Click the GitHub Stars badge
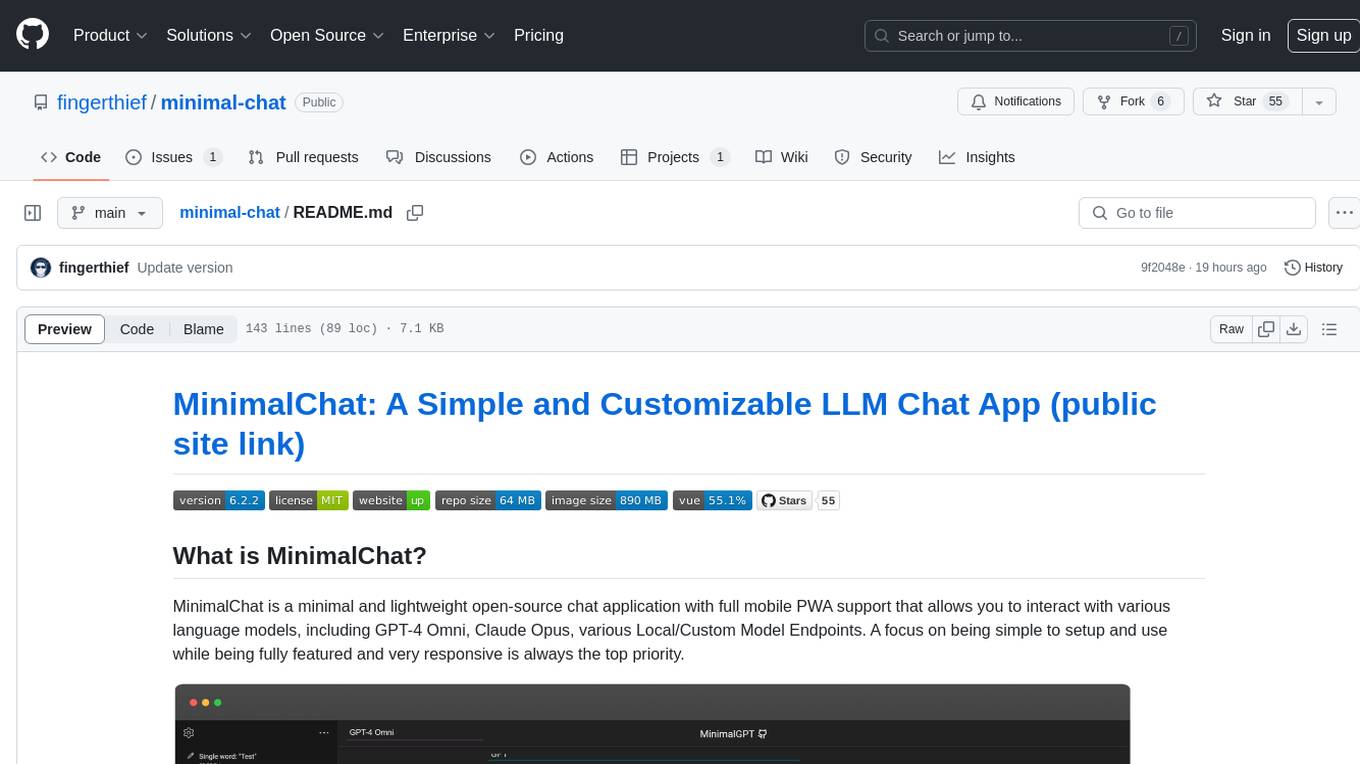The height and width of the screenshot is (764, 1360). tap(785, 500)
